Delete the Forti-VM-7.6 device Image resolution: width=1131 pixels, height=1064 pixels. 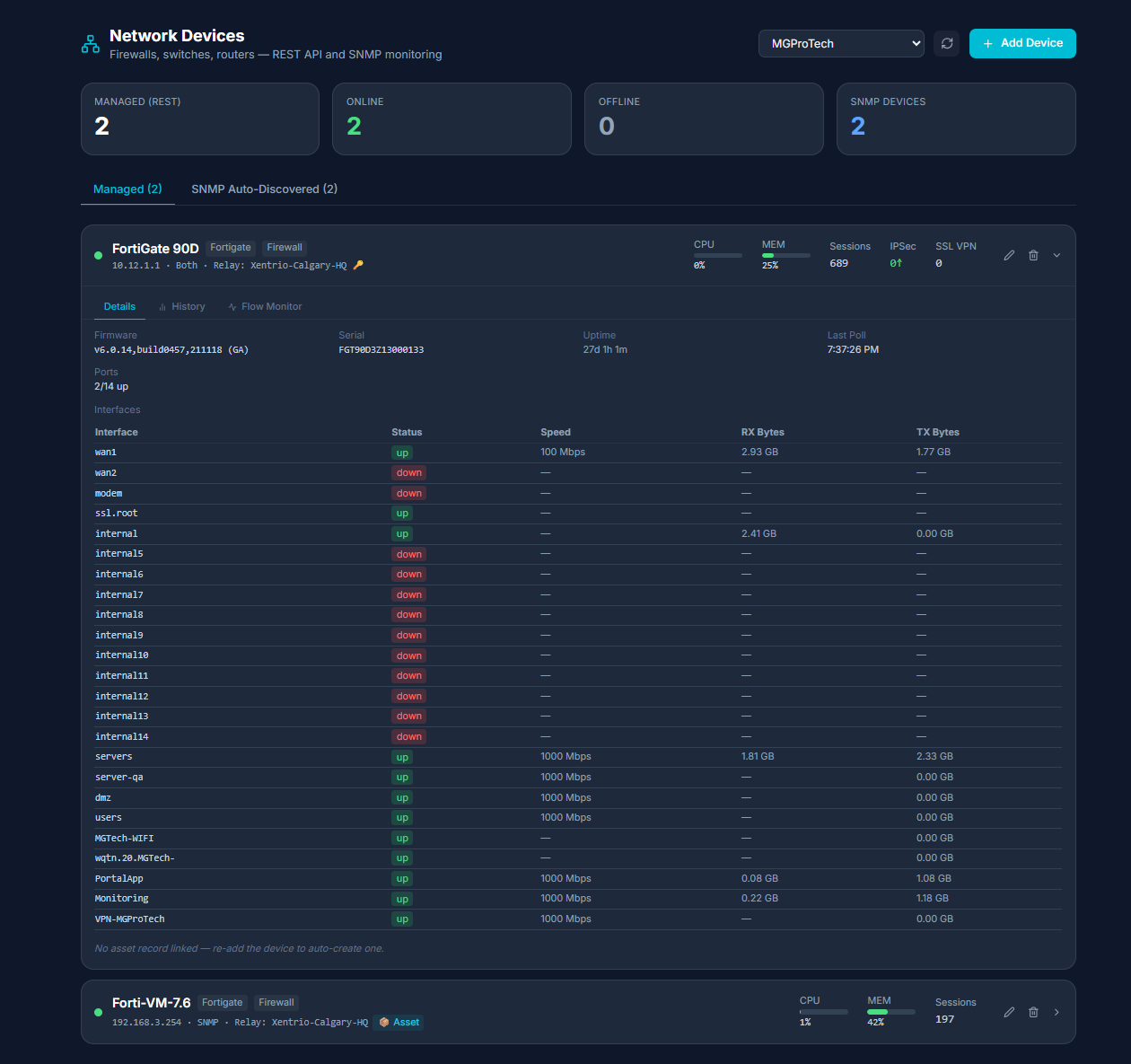[1033, 1012]
